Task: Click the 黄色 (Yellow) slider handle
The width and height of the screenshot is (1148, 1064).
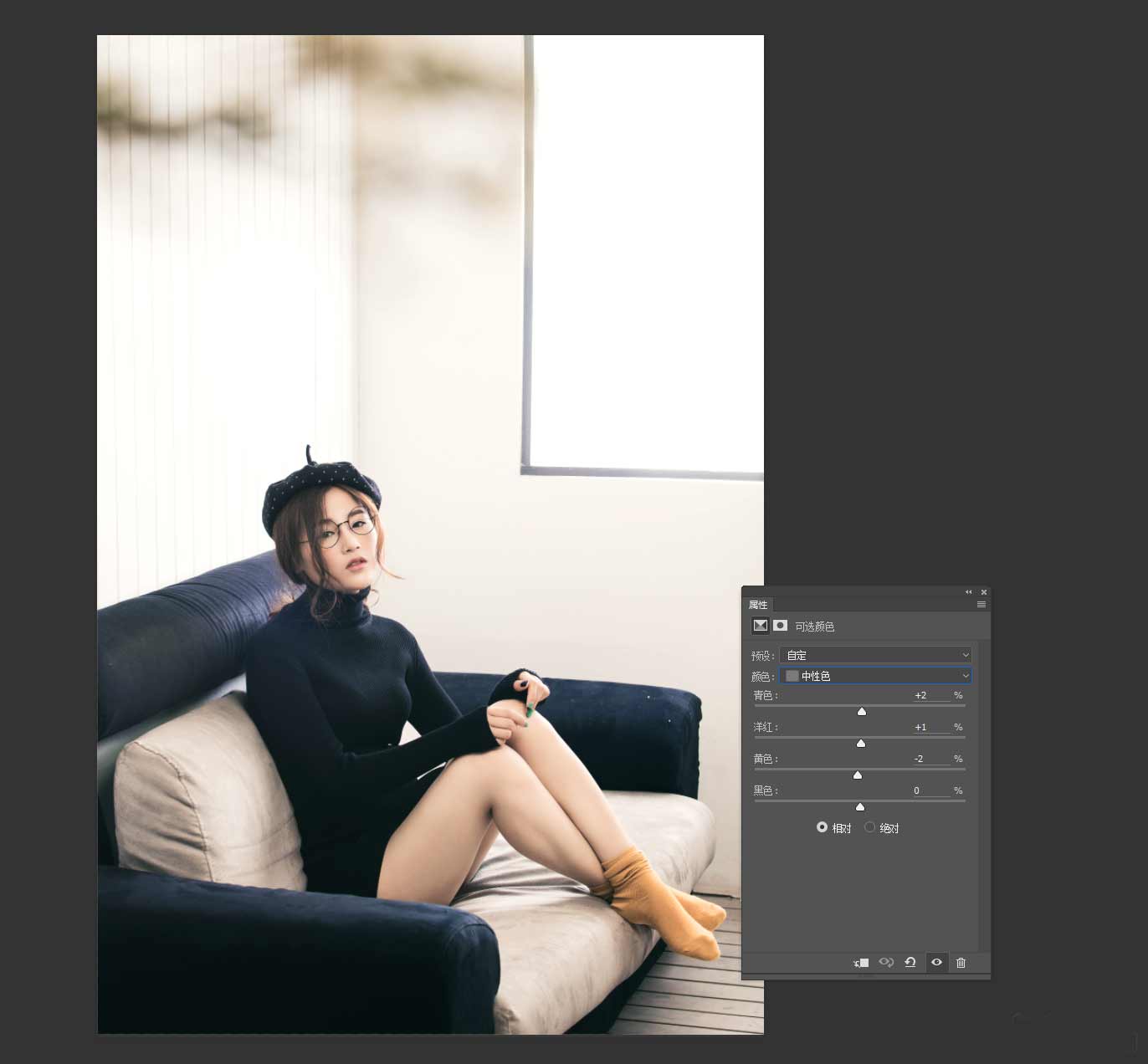Action: [x=857, y=775]
